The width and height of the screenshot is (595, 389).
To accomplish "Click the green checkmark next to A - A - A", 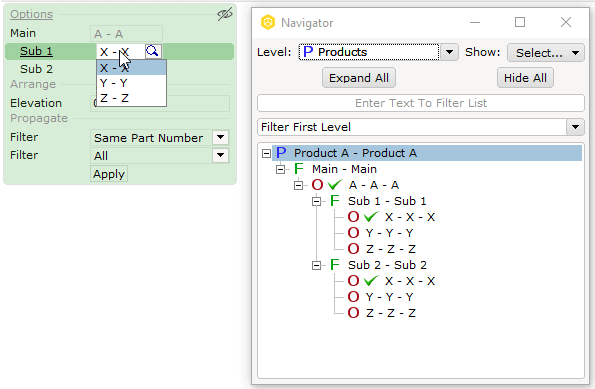I will pyautogui.click(x=335, y=185).
